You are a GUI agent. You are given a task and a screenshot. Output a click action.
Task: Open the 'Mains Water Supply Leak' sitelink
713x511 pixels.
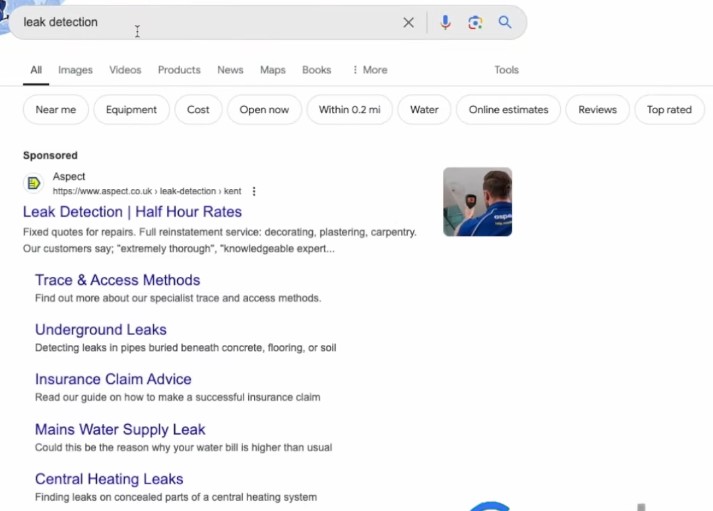pos(120,429)
